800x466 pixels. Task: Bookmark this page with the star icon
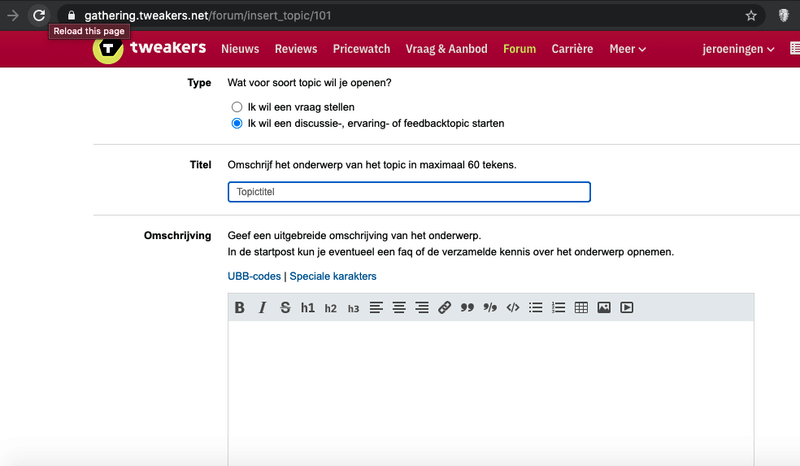pyautogui.click(x=751, y=16)
